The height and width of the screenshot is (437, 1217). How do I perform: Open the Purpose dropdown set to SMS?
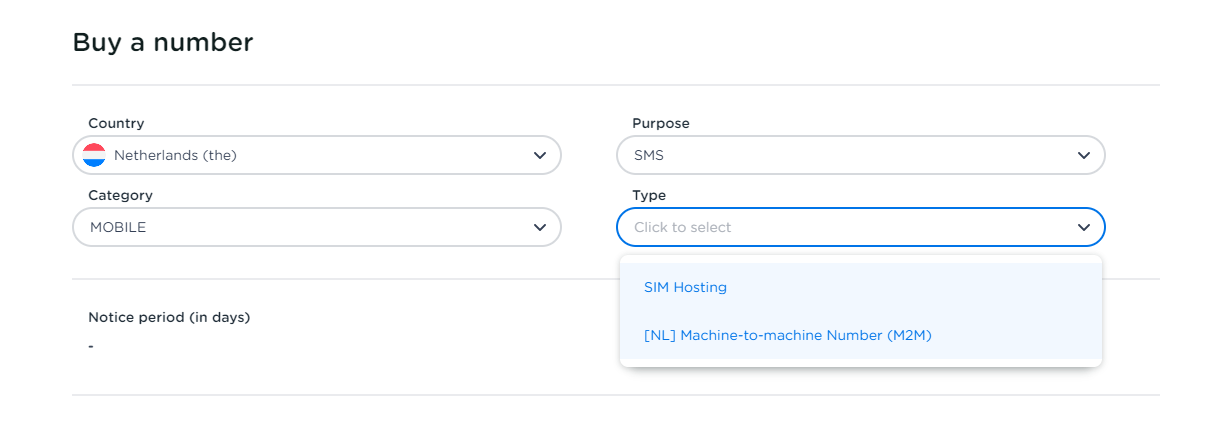(x=850, y=155)
